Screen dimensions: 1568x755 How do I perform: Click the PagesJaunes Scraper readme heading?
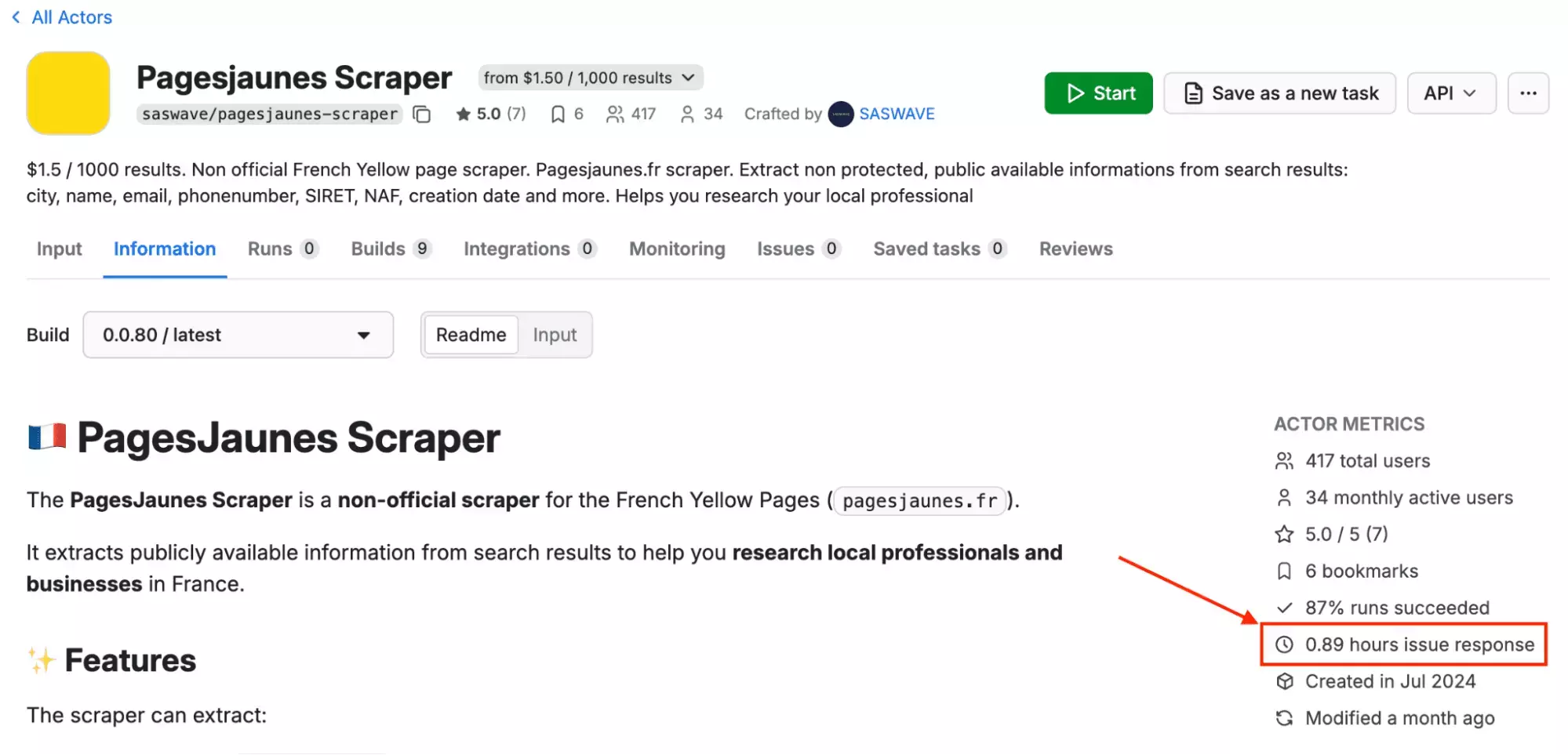point(288,437)
